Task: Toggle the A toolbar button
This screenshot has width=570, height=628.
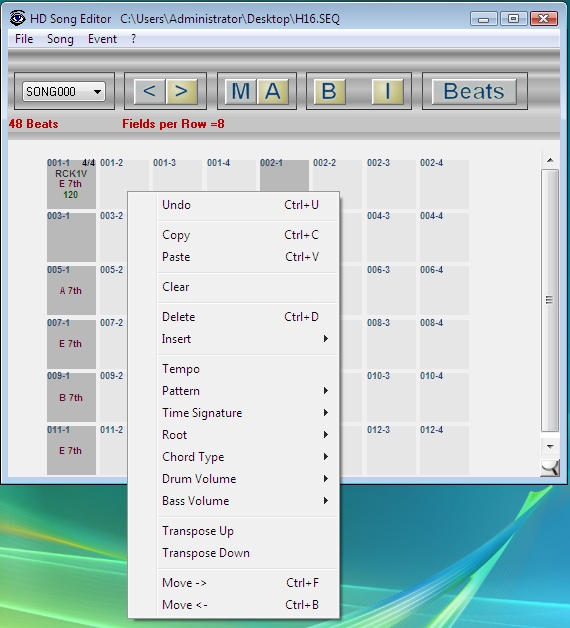Action: point(272,91)
